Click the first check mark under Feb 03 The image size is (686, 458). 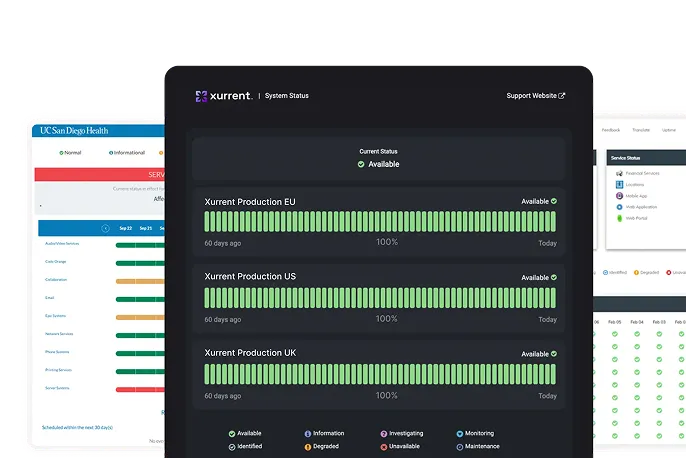click(x=659, y=334)
